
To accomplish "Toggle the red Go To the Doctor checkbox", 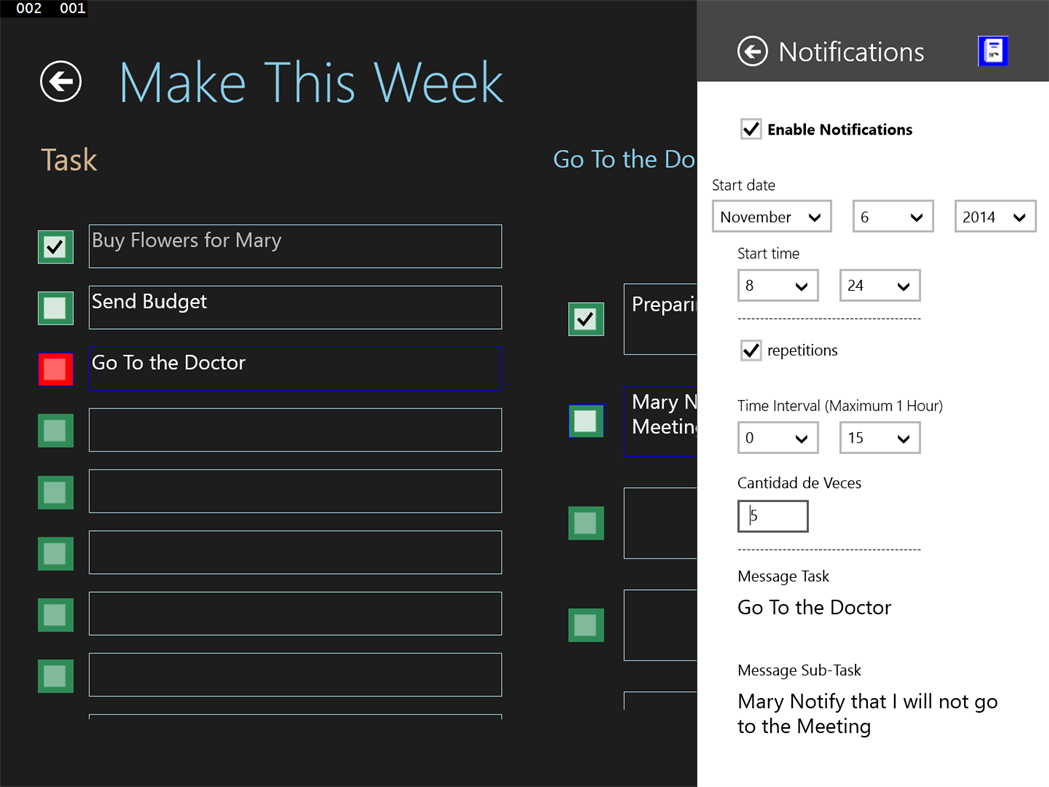I will [x=55, y=369].
